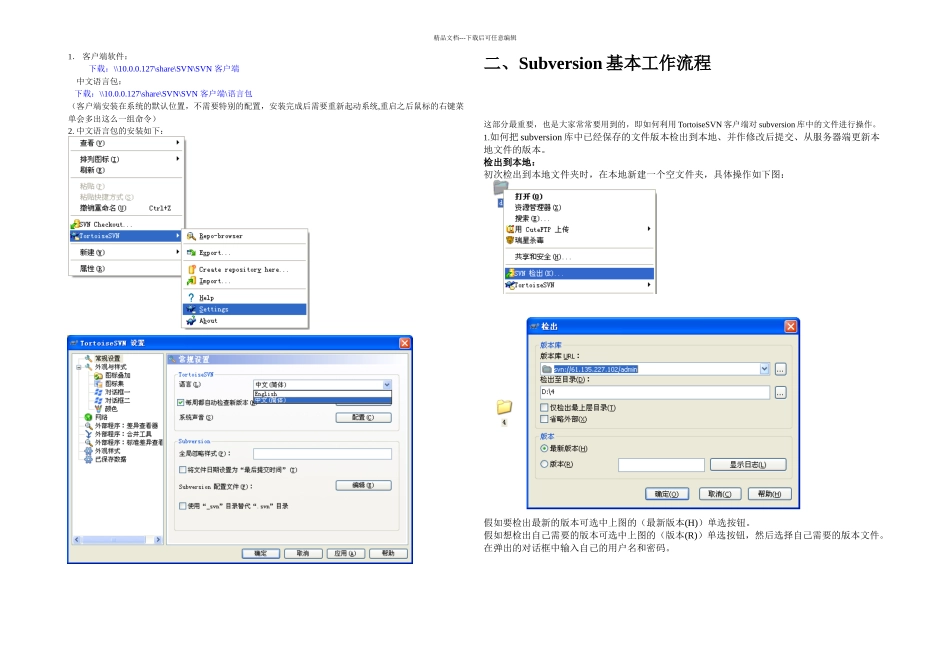Select 共享和安全 menu entry
Screen dimensions: 950x672
pyautogui.click(x=580, y=256)
